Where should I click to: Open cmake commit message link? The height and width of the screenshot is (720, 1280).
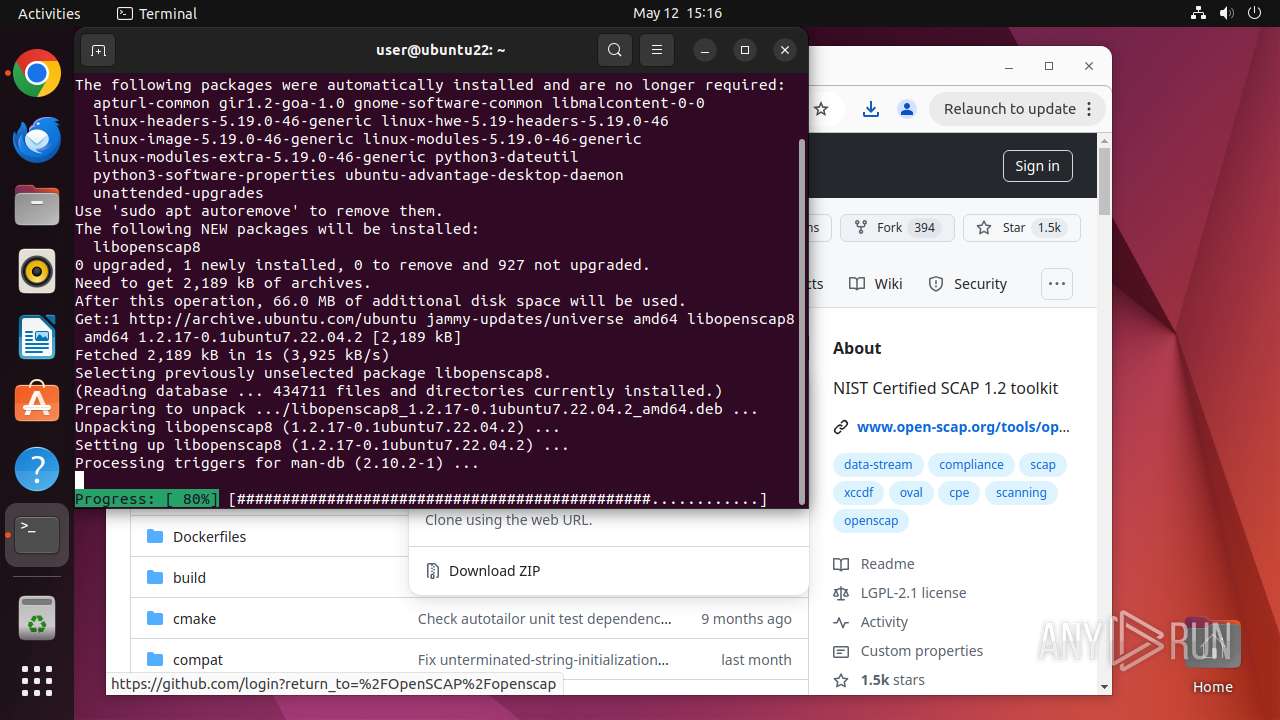[x=545, y=619]
